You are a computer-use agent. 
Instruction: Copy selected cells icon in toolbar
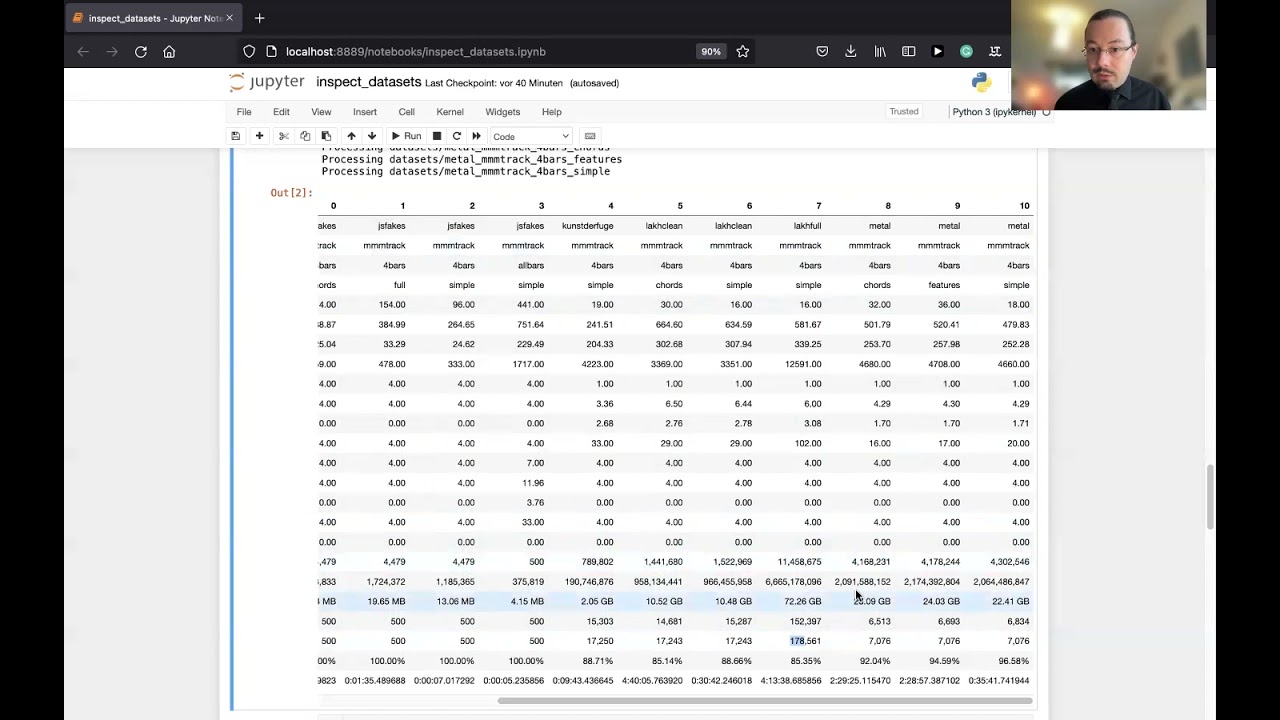(x=305, y=136)
